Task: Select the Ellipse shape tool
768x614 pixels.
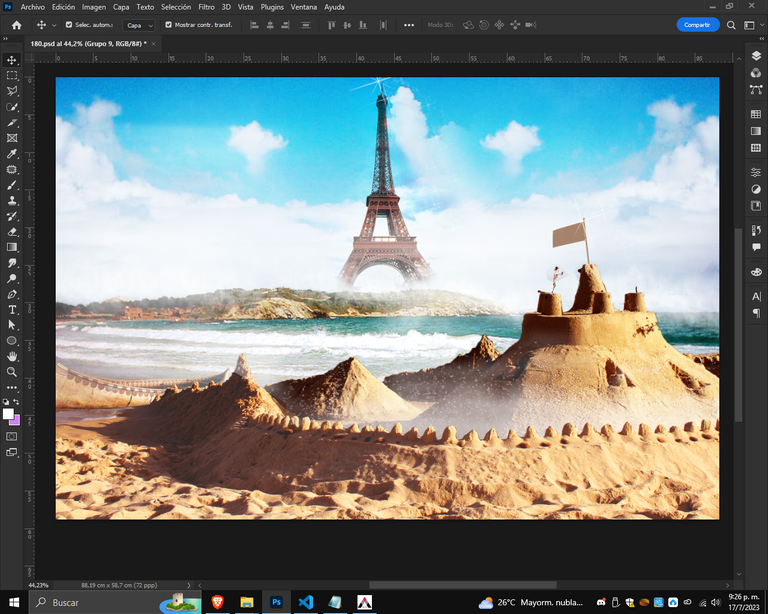Action: tap(12, 341)
